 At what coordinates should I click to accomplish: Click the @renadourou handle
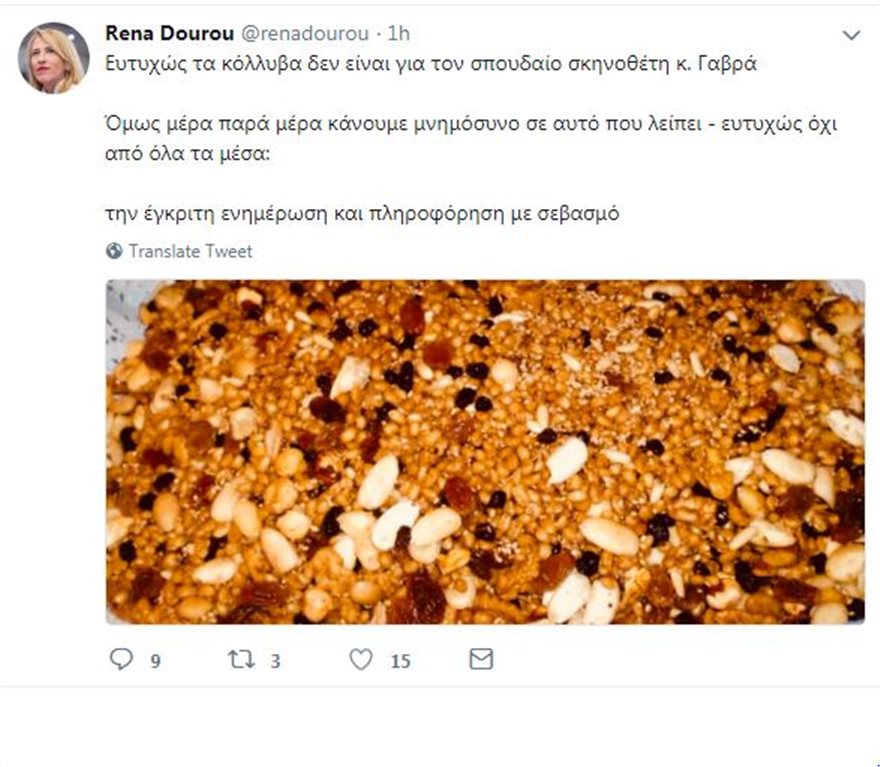[x=305, y=34]
